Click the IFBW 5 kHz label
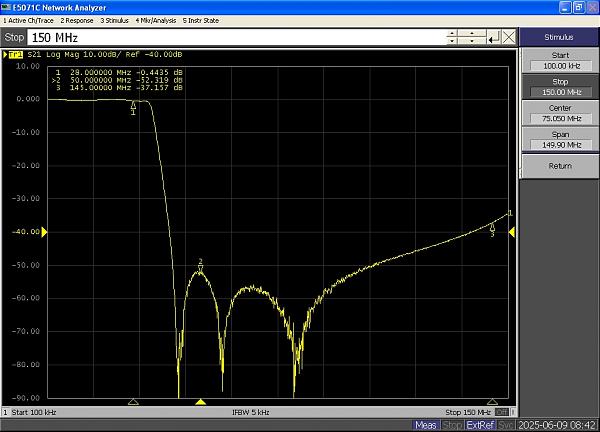Screen dimensions: 600x432 click(x=251, y=412)
